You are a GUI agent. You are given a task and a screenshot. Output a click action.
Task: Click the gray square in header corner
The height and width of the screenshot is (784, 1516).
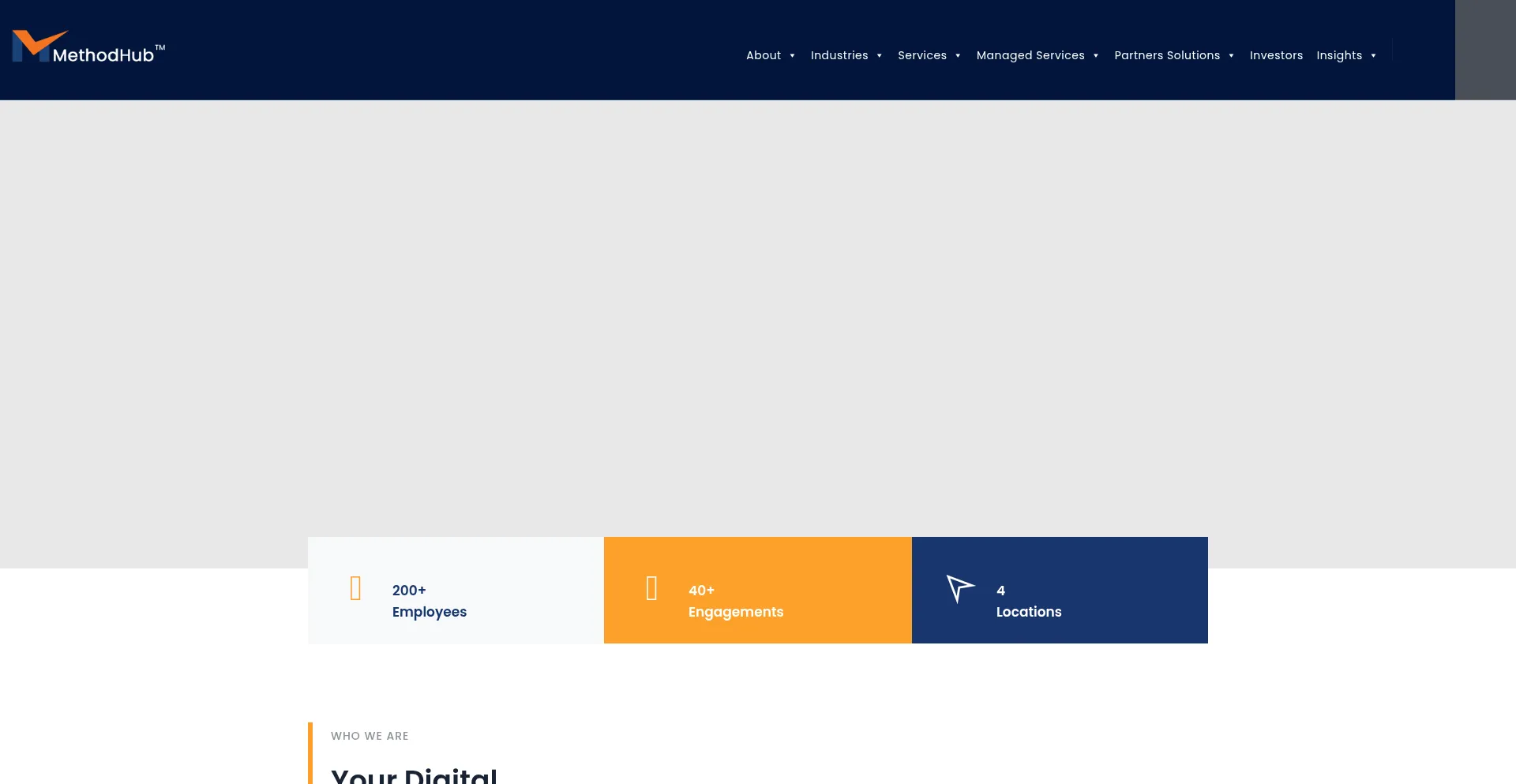tap(1484, 50)
